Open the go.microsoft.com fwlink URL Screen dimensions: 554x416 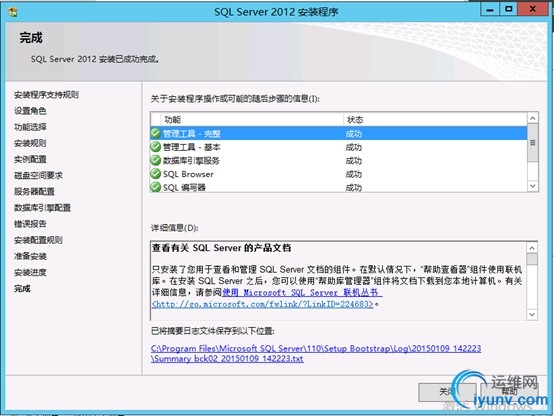pyautogui.click(x=263, y=304)
